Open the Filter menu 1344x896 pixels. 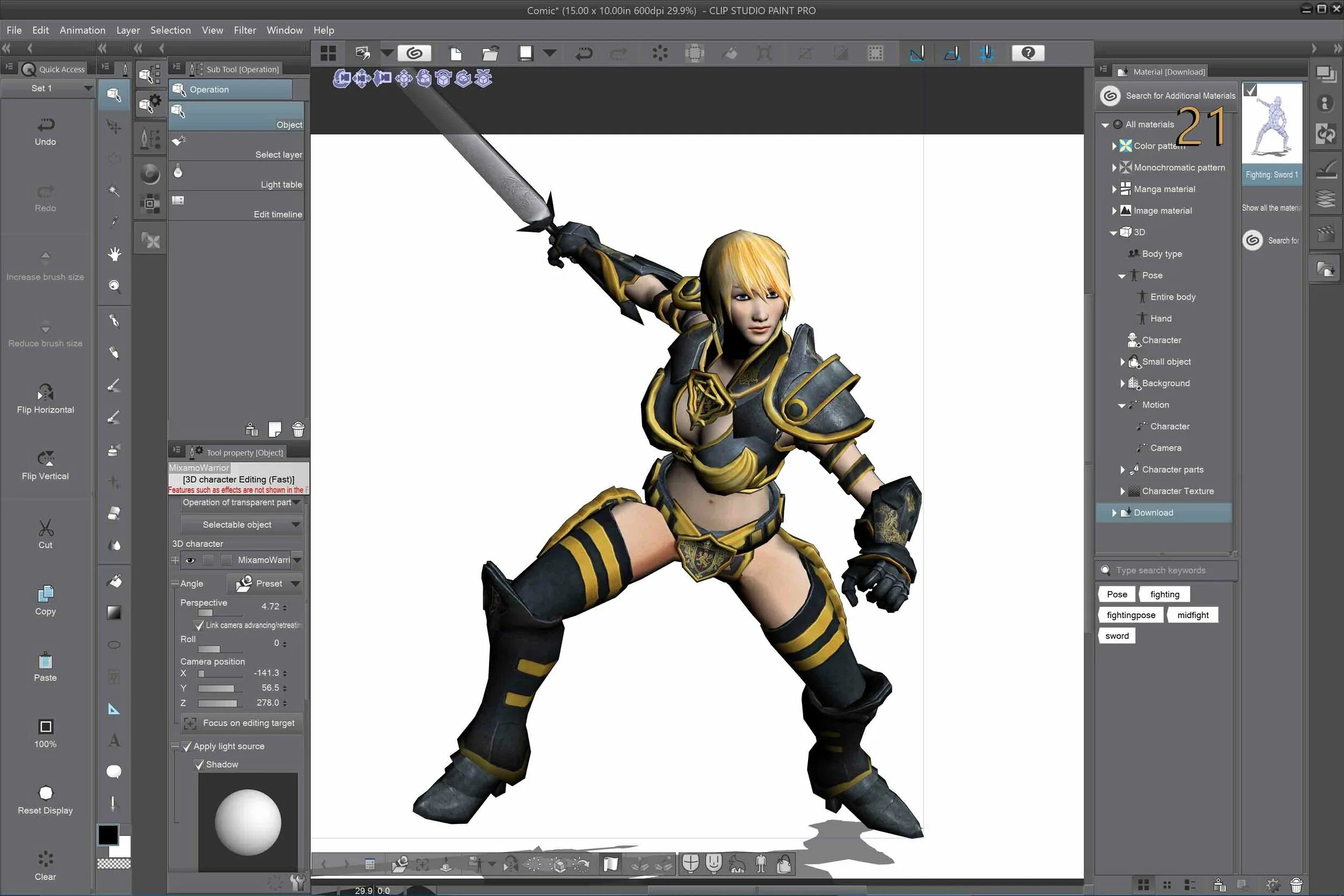244,30
